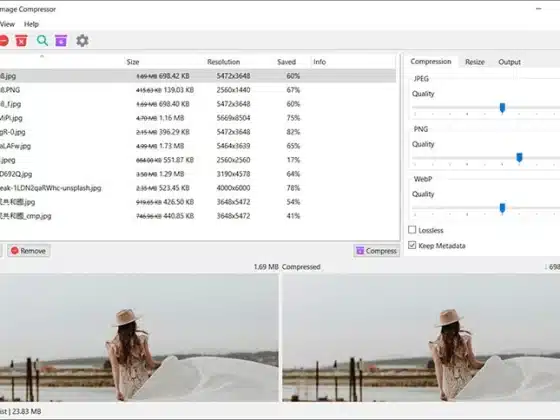Open the Help menu

coord(31,24)
